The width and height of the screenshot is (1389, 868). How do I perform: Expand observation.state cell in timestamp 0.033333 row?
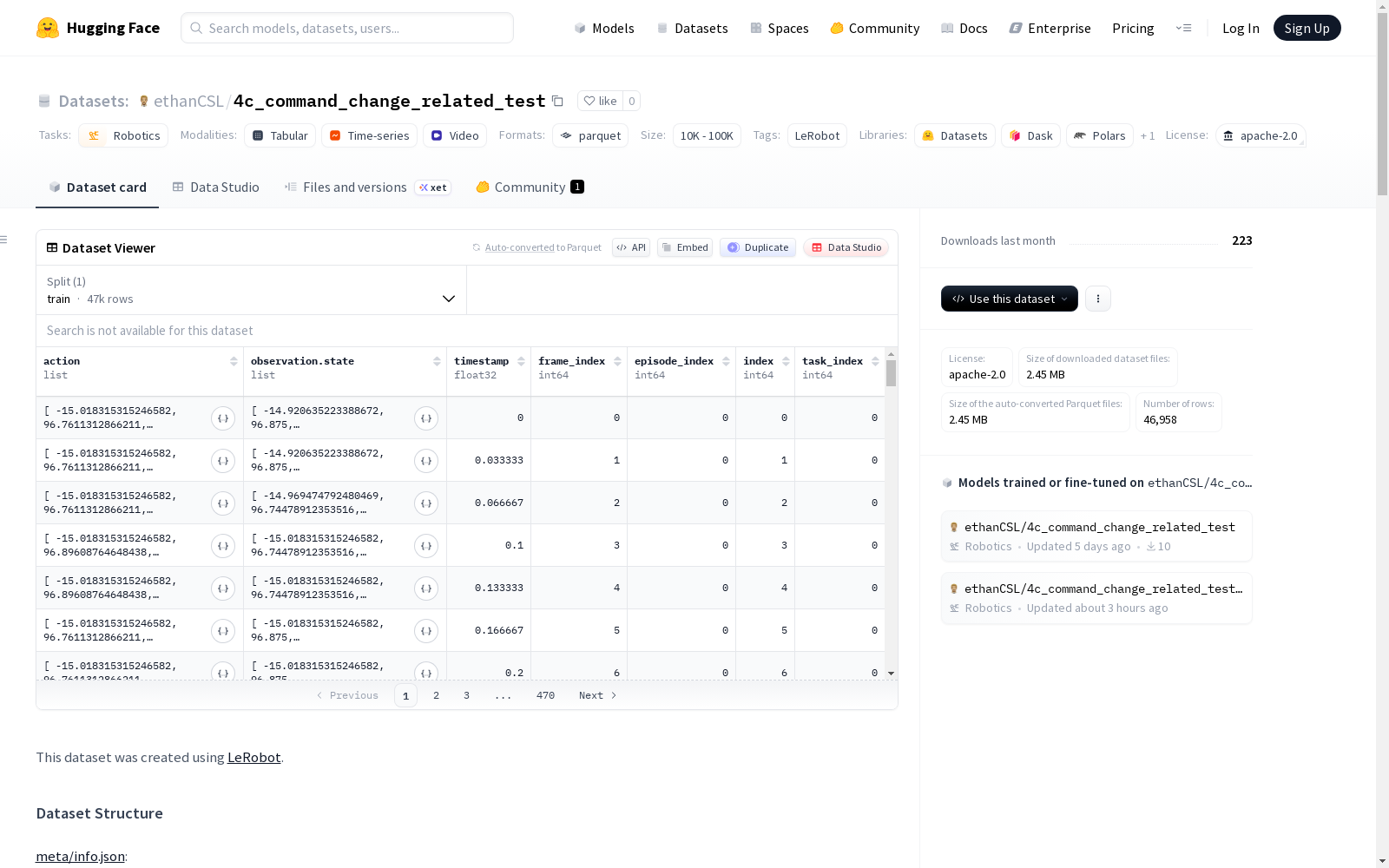tap(426, 461)
